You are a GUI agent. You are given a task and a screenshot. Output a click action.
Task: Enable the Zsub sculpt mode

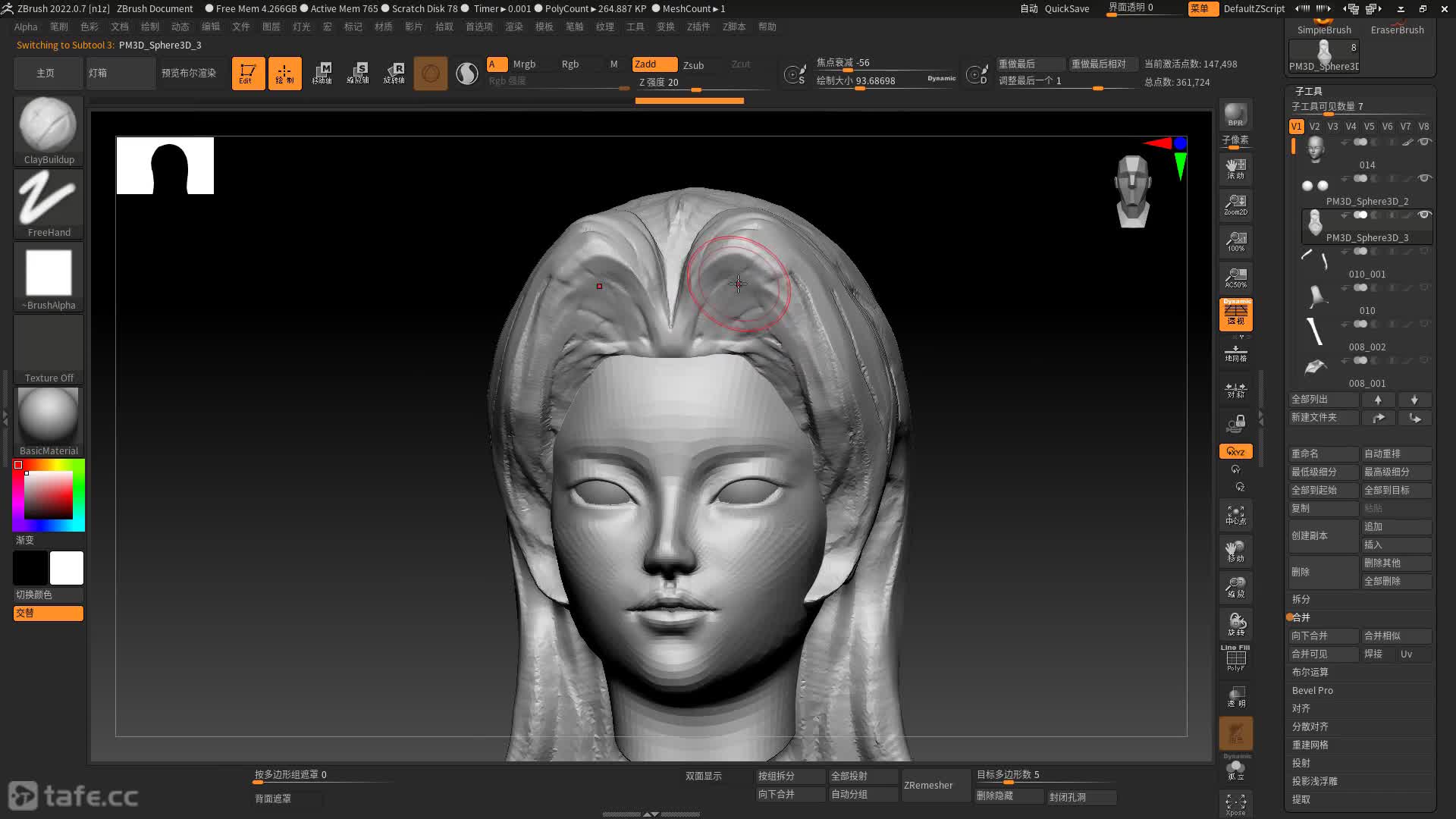click(693, 65)
